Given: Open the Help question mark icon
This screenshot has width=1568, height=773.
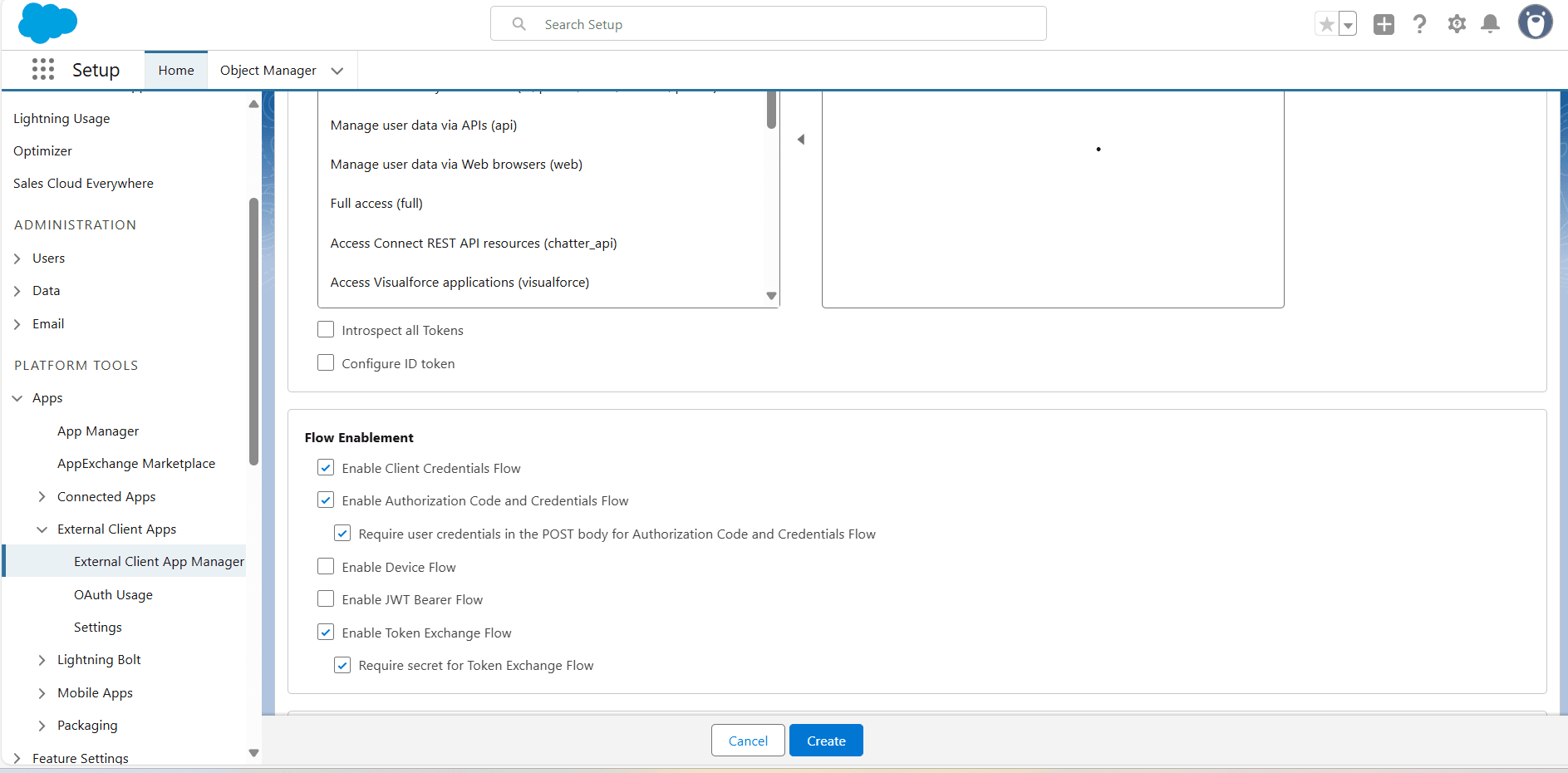Looking at the screenshot, I should pos(1419,24).
